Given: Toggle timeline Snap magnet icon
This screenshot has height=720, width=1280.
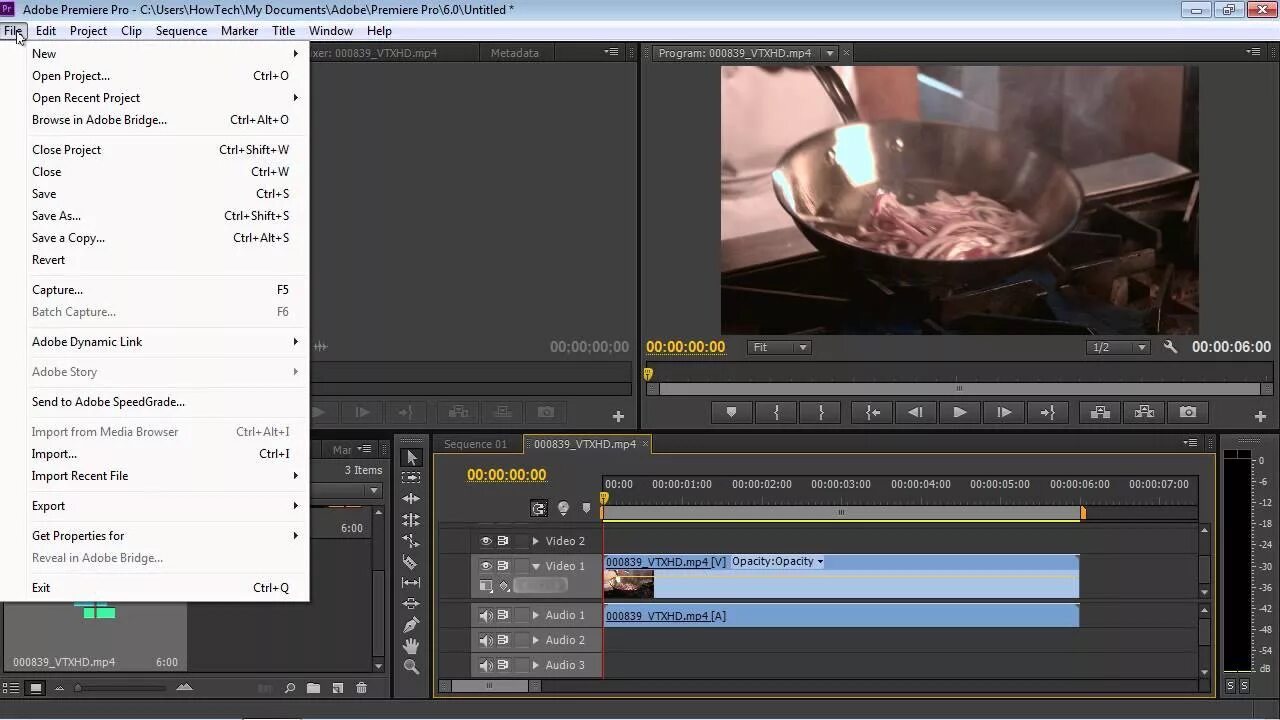Looking at the screenshot, I should click(539, 508).
